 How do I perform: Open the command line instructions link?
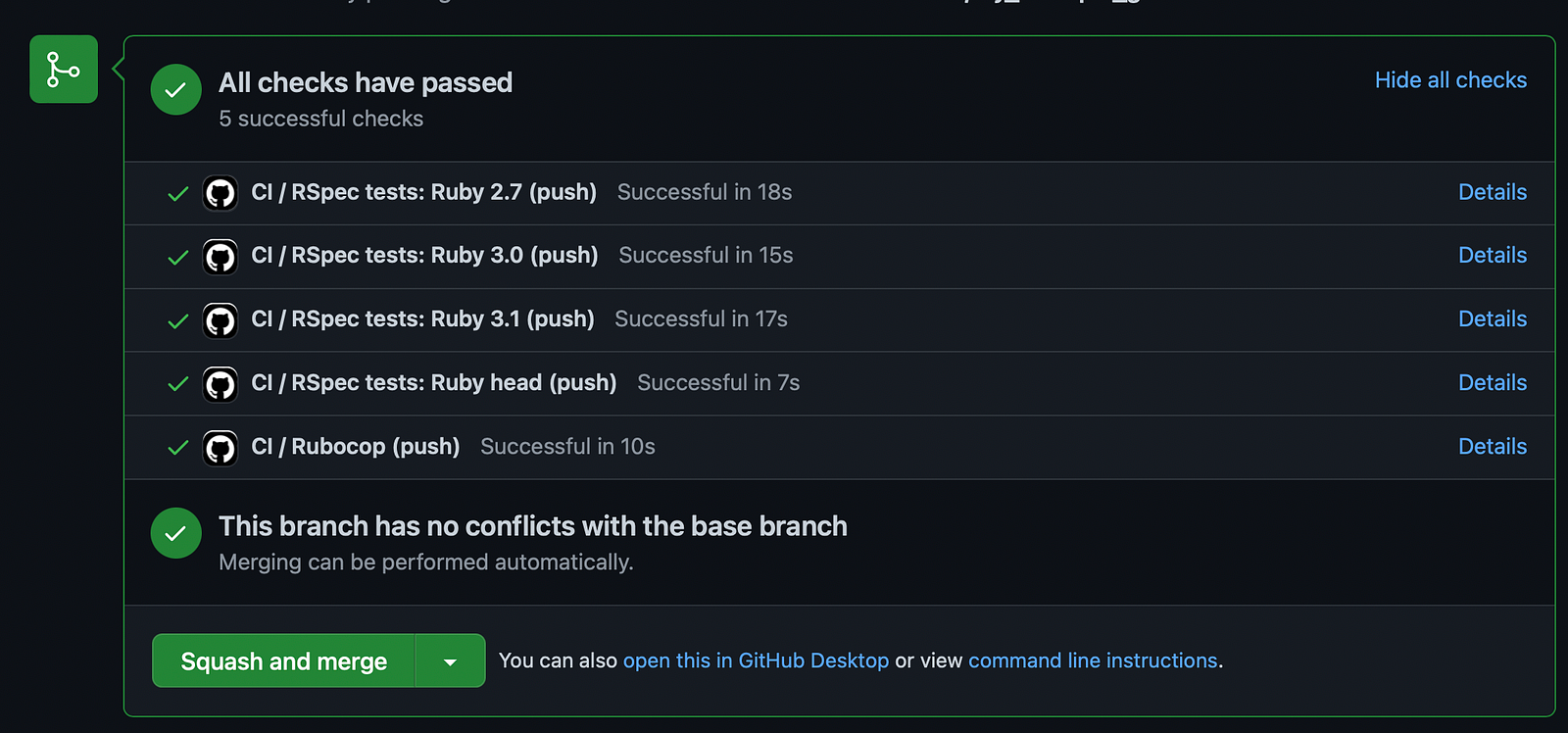coord(1092,660)
